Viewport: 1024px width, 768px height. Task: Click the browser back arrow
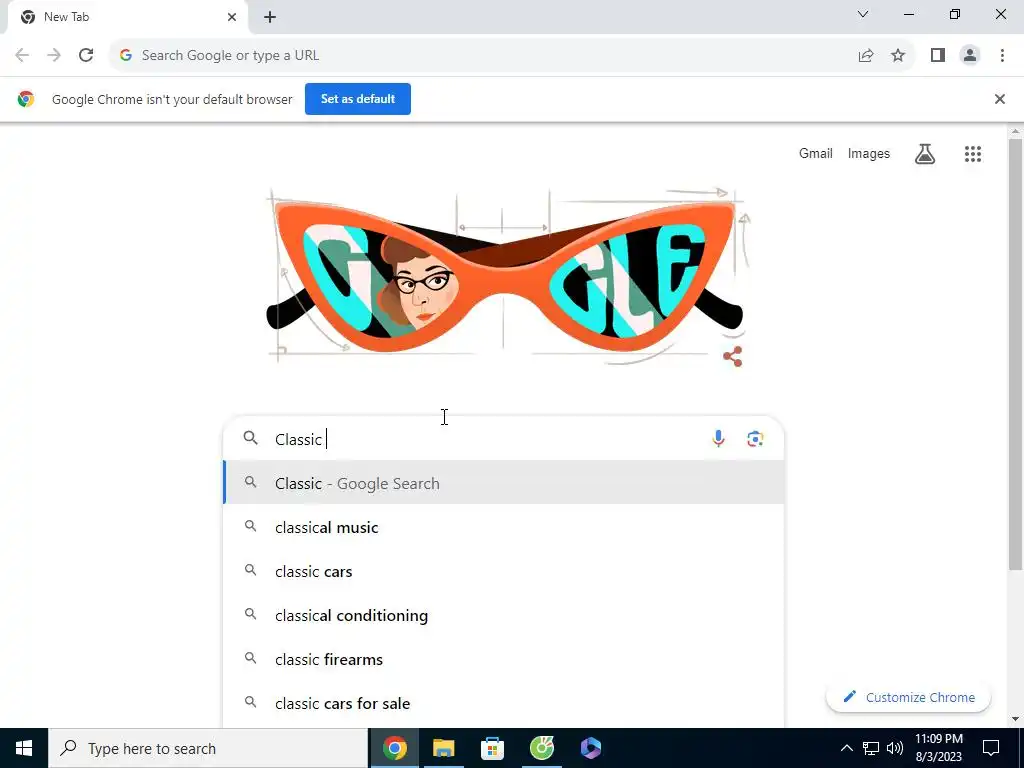coord(22,56)
